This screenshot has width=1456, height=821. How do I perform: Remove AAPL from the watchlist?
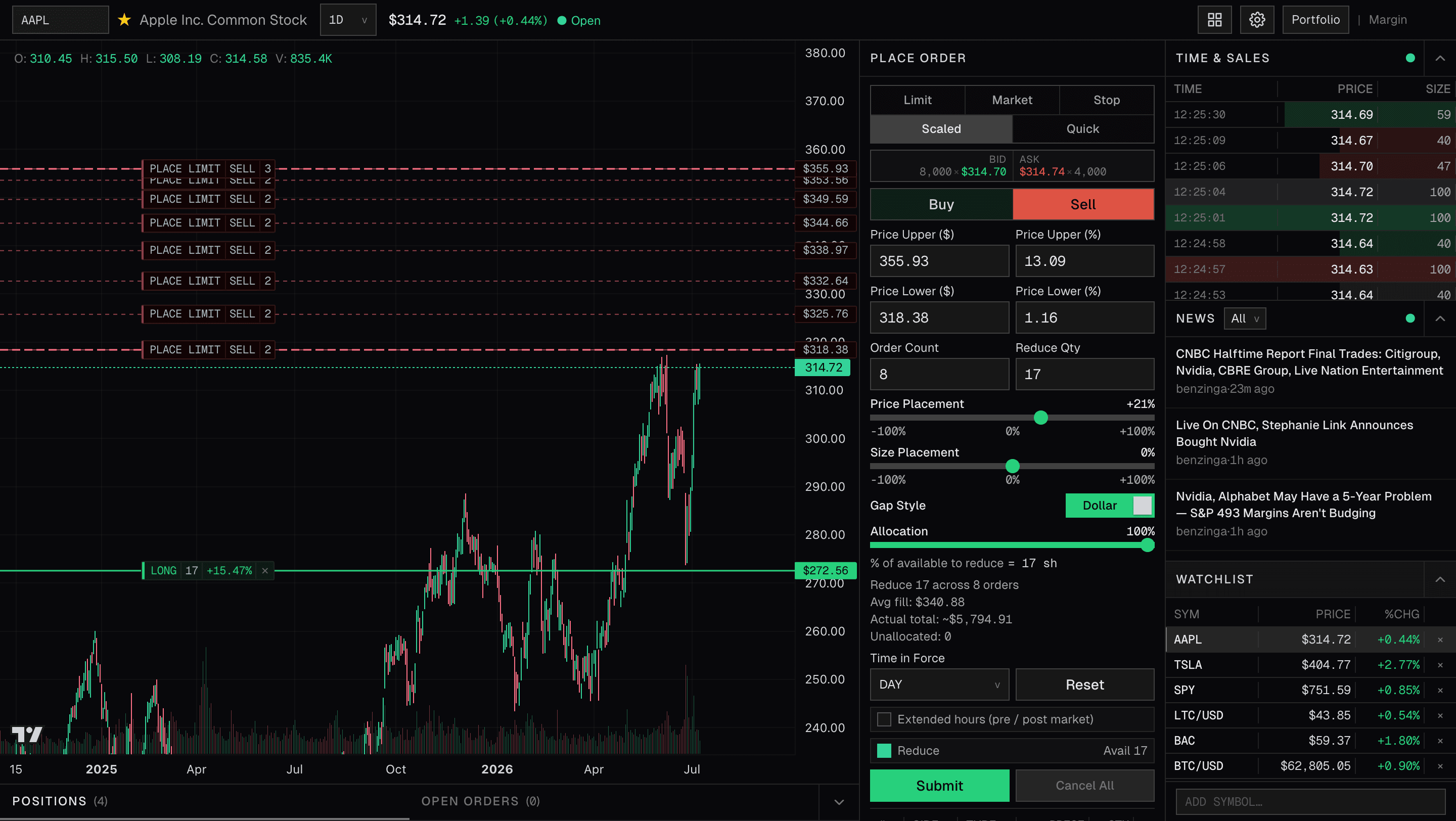(1440, 640)
